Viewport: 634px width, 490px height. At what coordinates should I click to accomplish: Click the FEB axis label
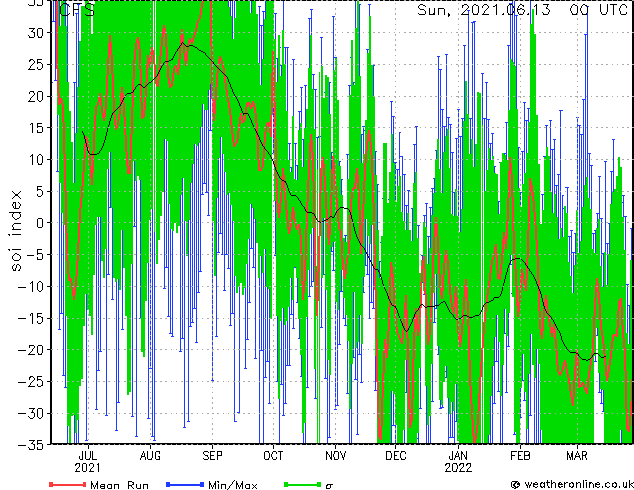tap(520, 456)
